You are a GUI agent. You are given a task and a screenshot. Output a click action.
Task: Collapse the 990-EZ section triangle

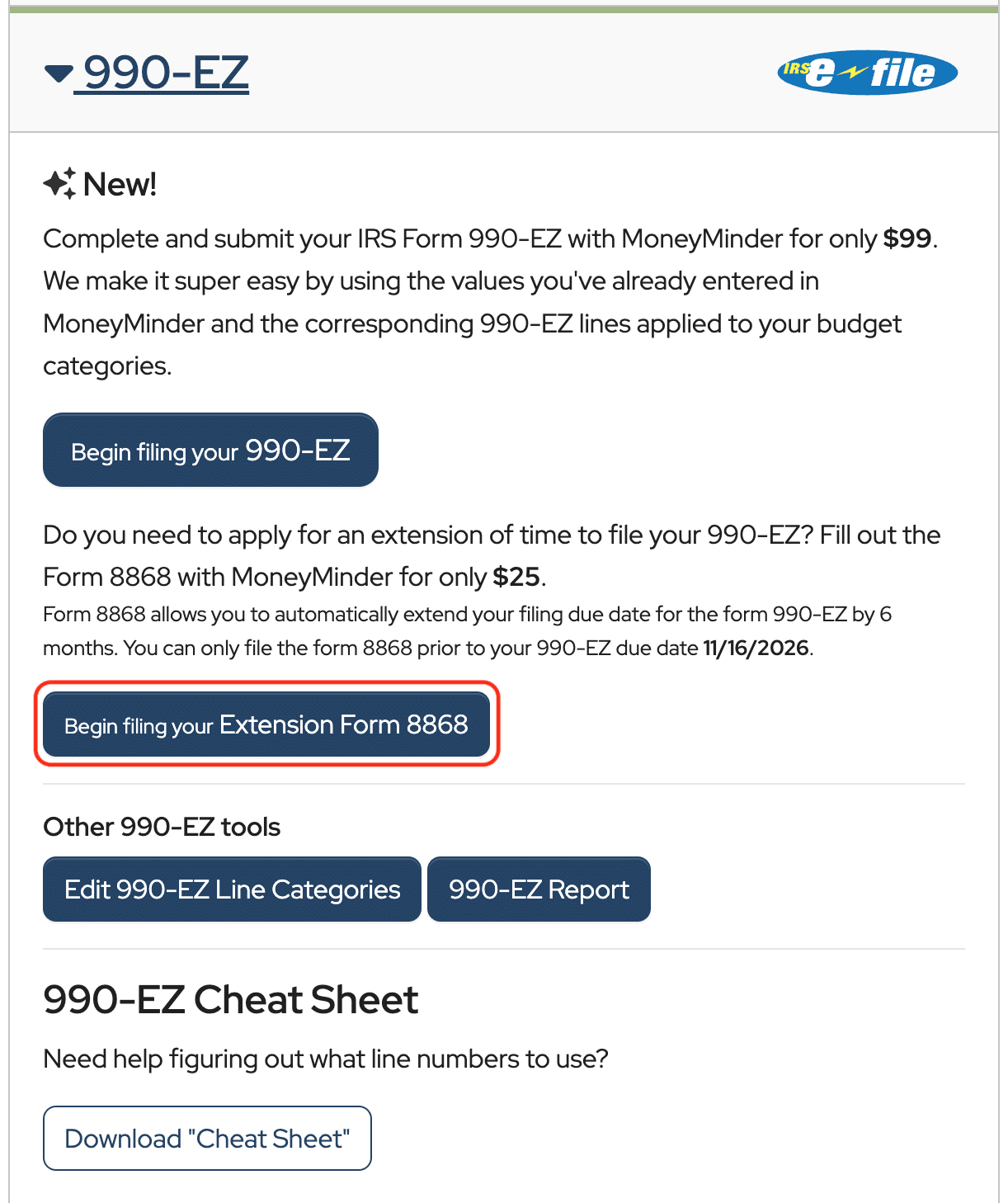(59, 74)
